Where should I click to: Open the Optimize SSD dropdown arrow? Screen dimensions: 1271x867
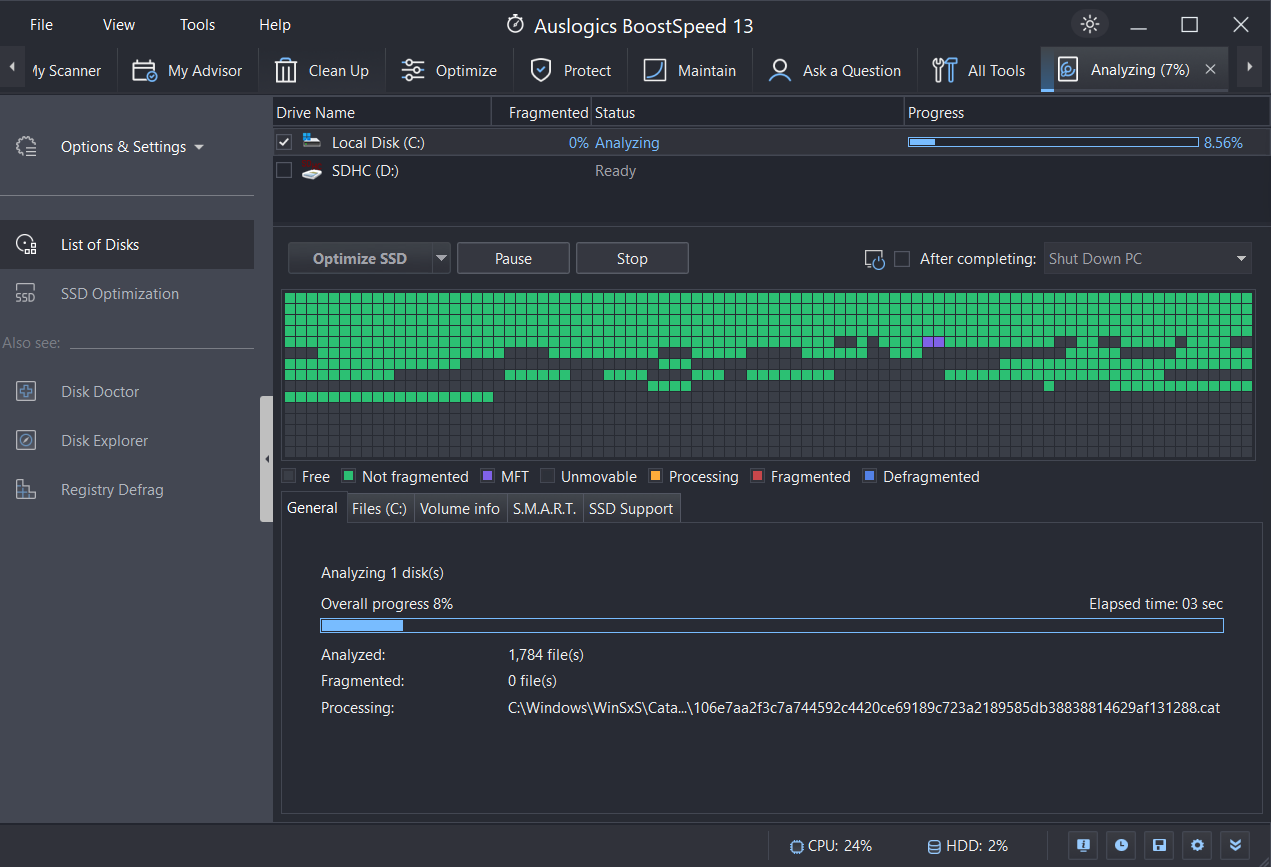pos(441,259)
